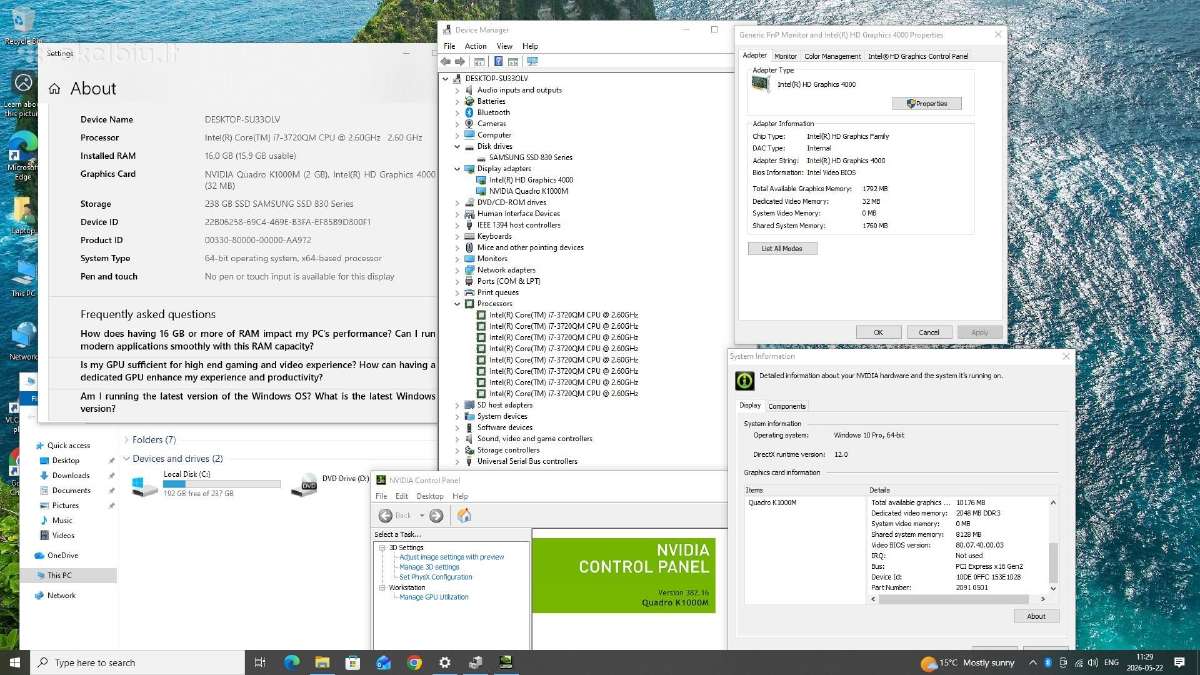Open the Action menu in Device Manager
This screenshot has height=675, width=1200.
pos(476,46)
